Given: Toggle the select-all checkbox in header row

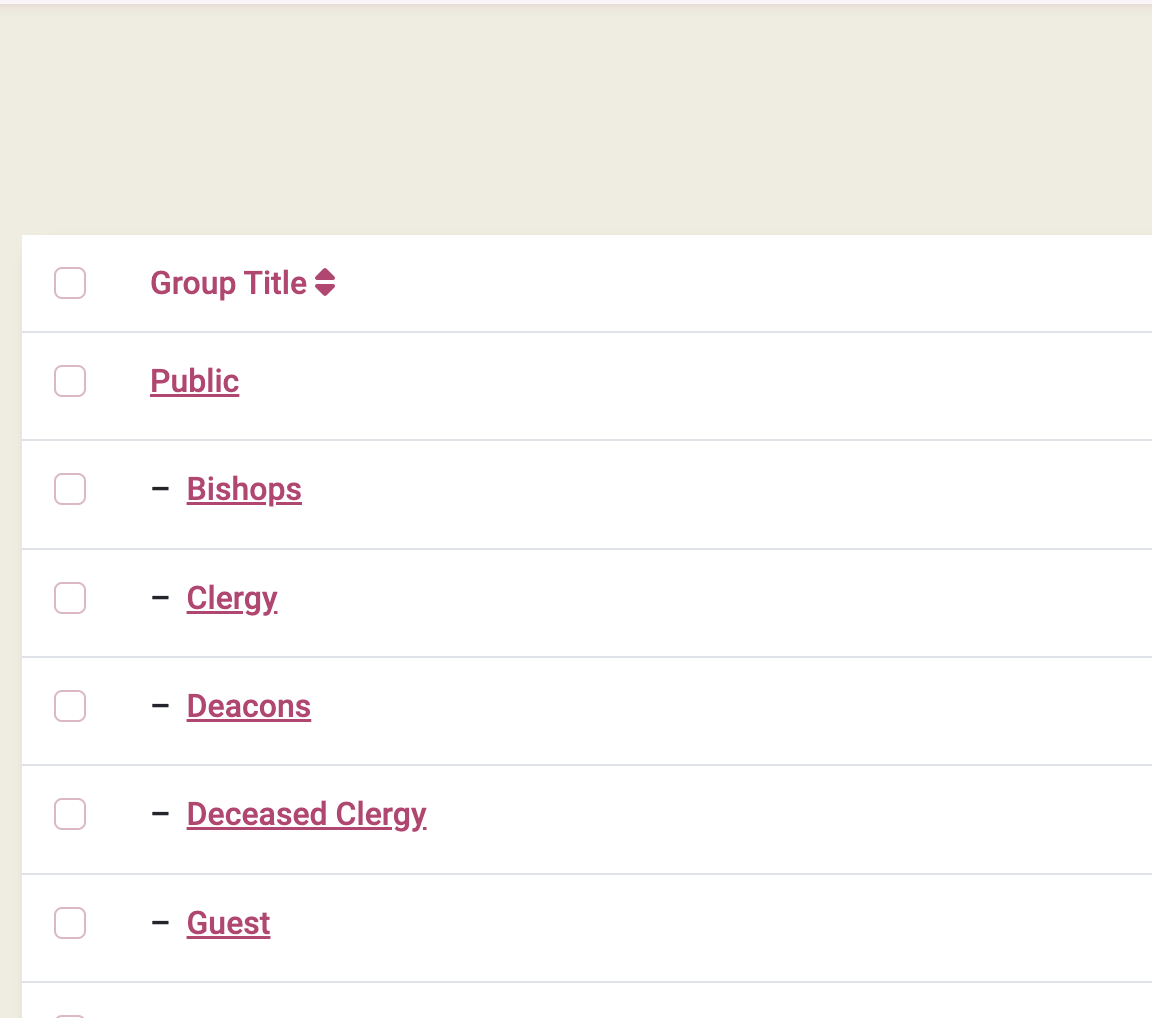Looking at the screenshot, I should coord(70,284).
